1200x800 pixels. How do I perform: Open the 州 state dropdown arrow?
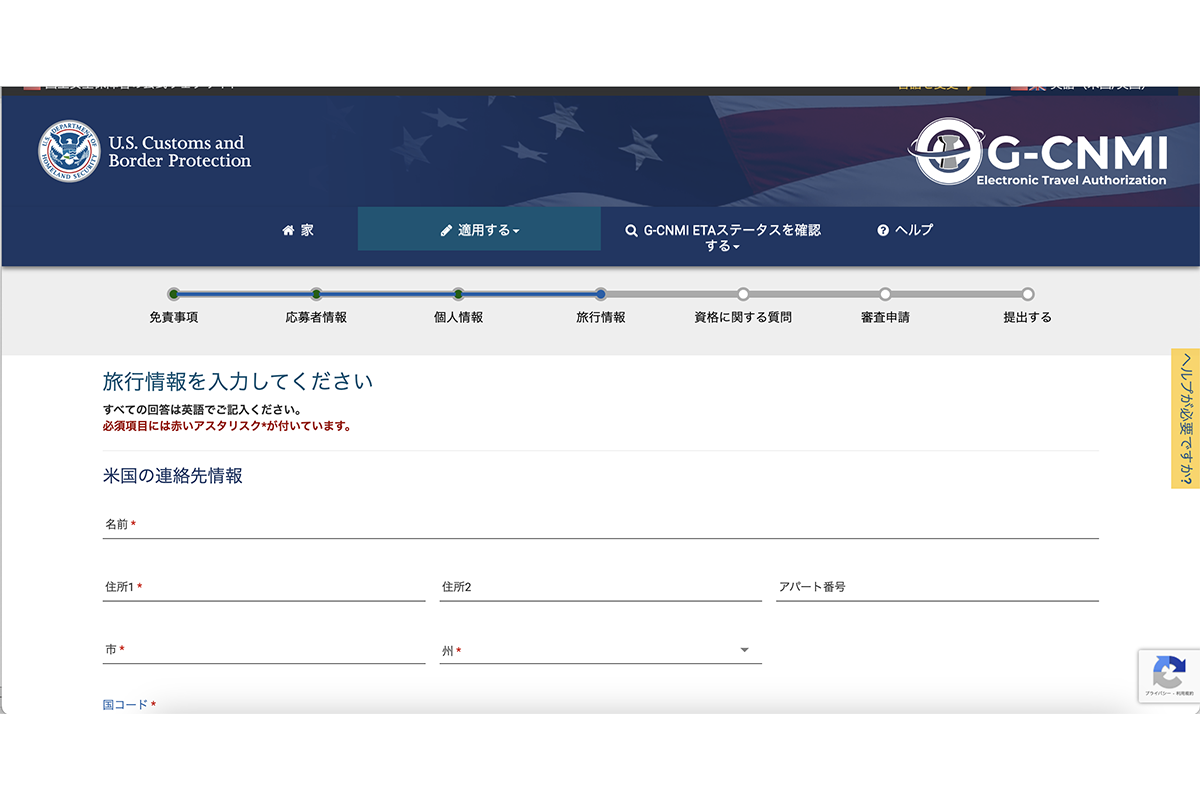(x=744, y=651)
